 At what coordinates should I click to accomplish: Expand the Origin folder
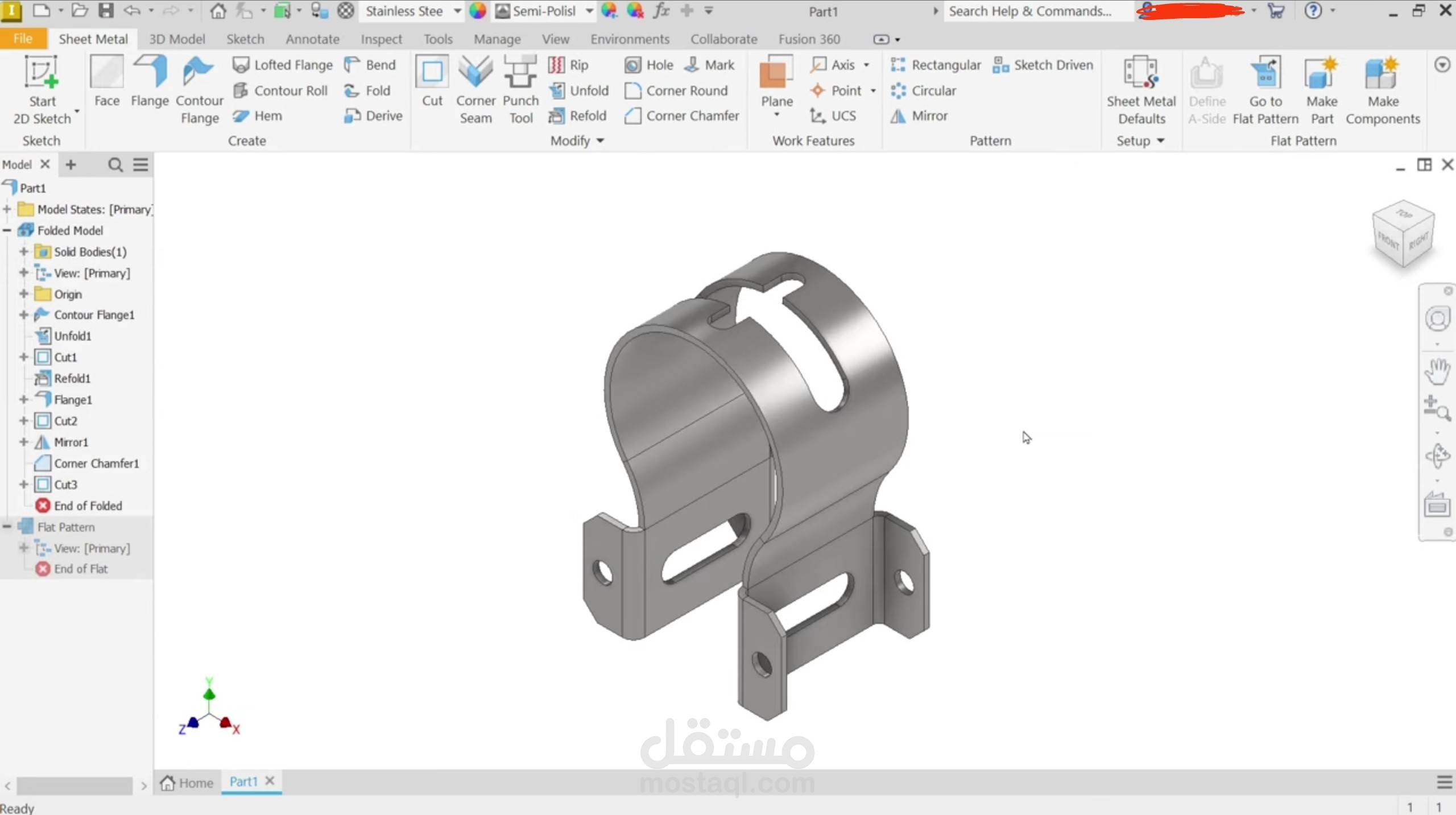(23, 294)
